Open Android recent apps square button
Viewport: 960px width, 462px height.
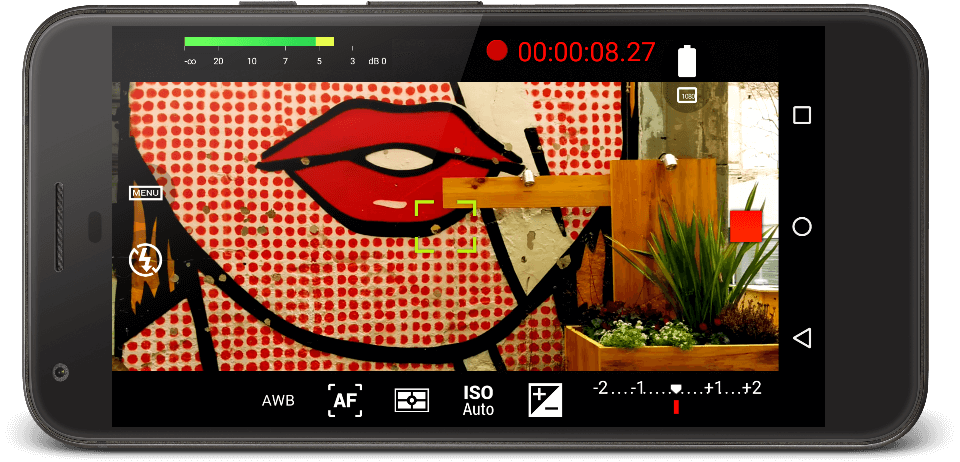[x=801, y=116]
